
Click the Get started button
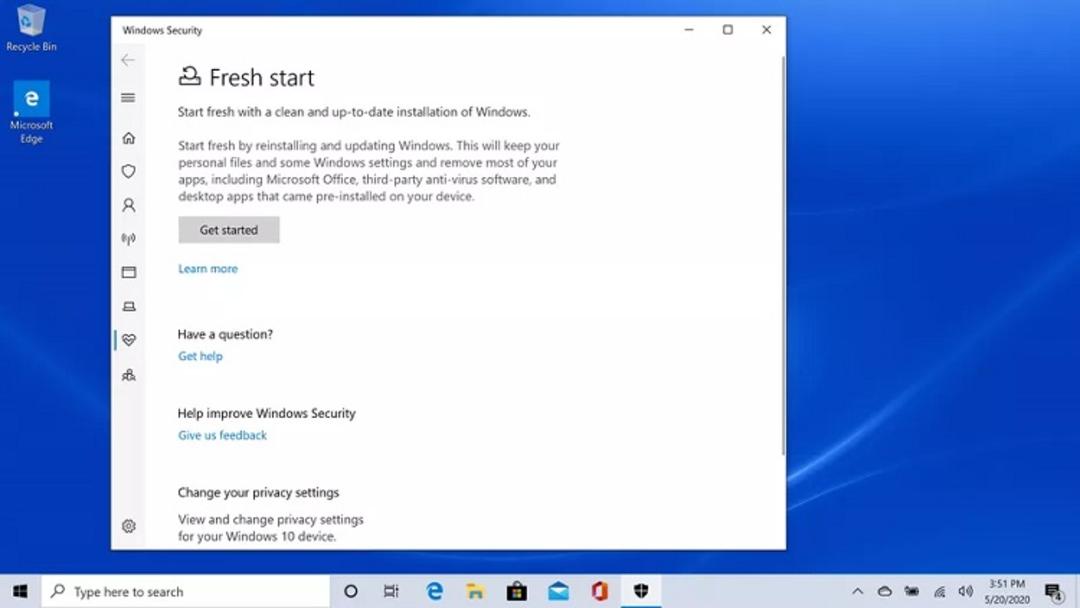(x=229, y=230)
